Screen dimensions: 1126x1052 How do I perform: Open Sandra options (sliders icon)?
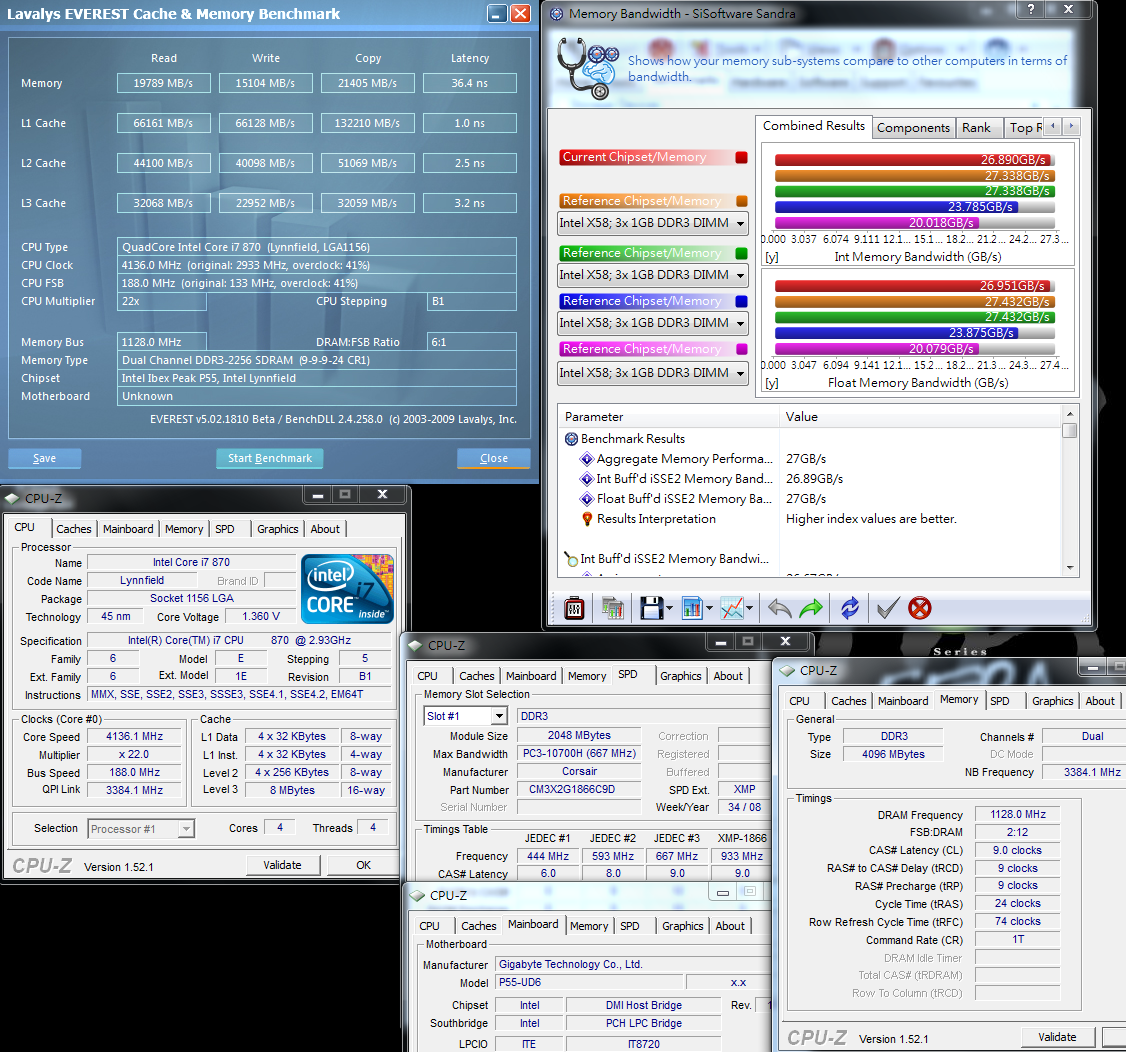[x=575, y=608]
